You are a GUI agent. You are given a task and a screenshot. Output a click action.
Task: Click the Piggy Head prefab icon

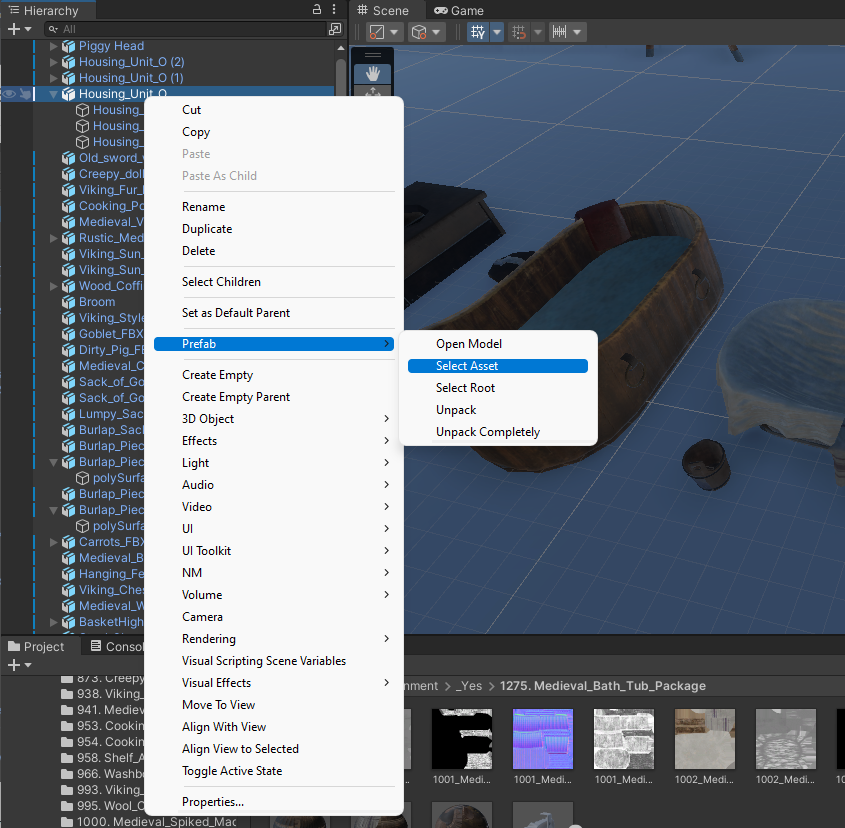[x=68, y=46]
